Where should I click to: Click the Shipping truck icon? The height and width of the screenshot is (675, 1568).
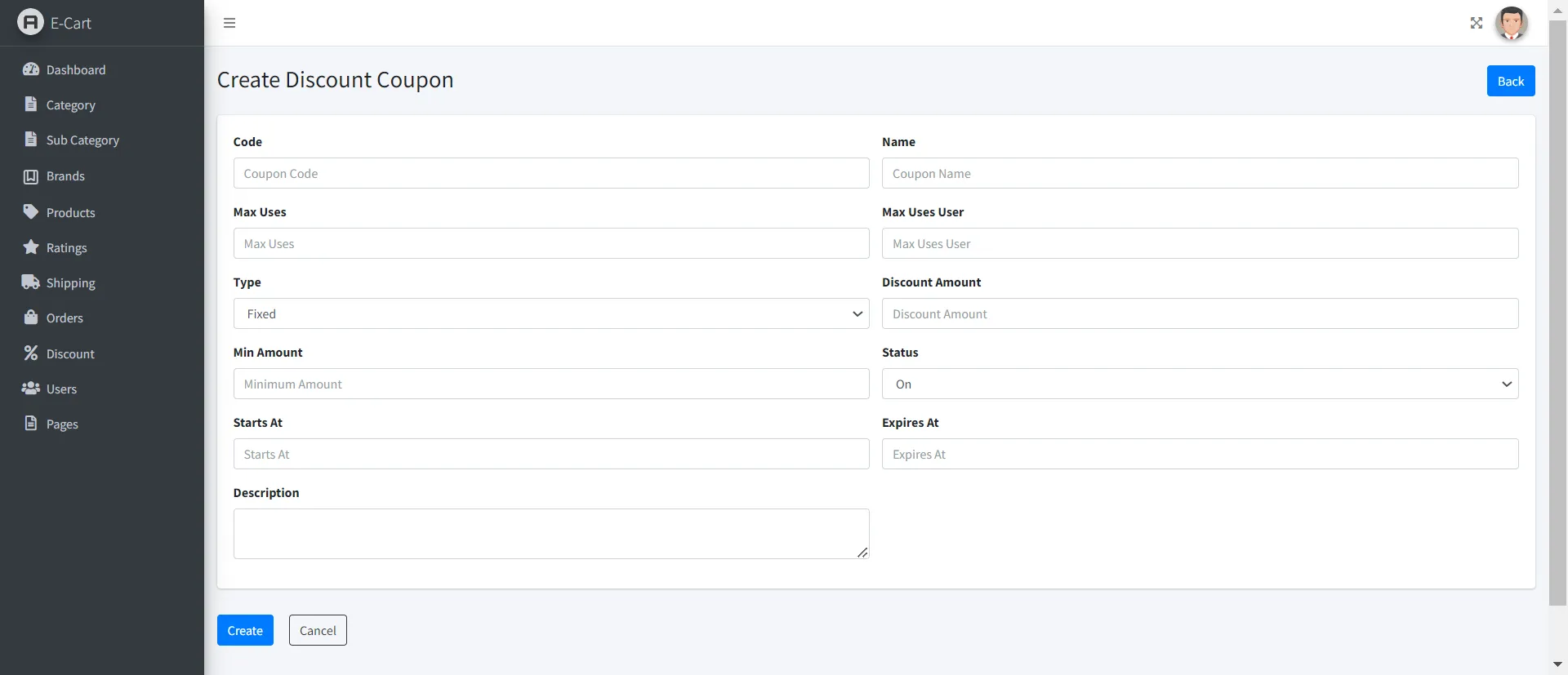(x=31, y=282)
